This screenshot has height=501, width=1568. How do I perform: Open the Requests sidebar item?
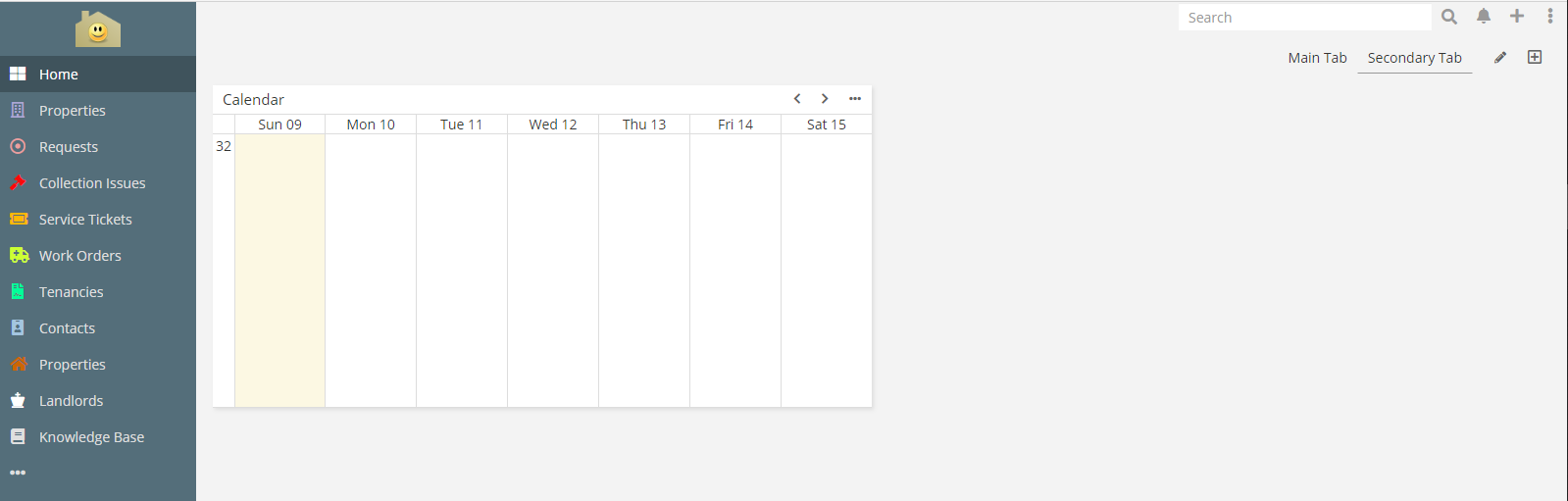69,147
